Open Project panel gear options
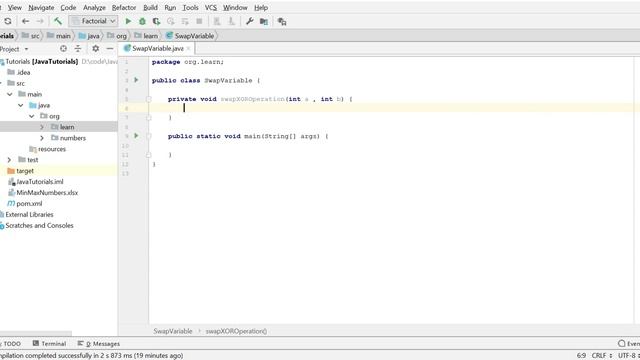The width and height of the screenshot is (640, 360). click(96, 49)
